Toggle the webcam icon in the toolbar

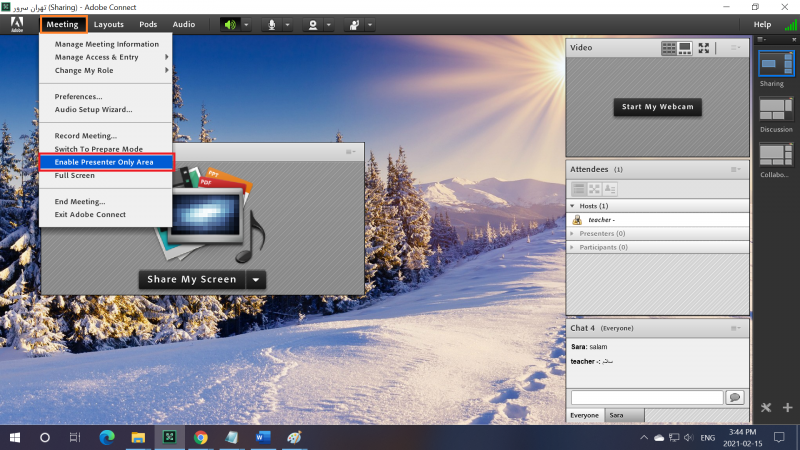(312, 24)
